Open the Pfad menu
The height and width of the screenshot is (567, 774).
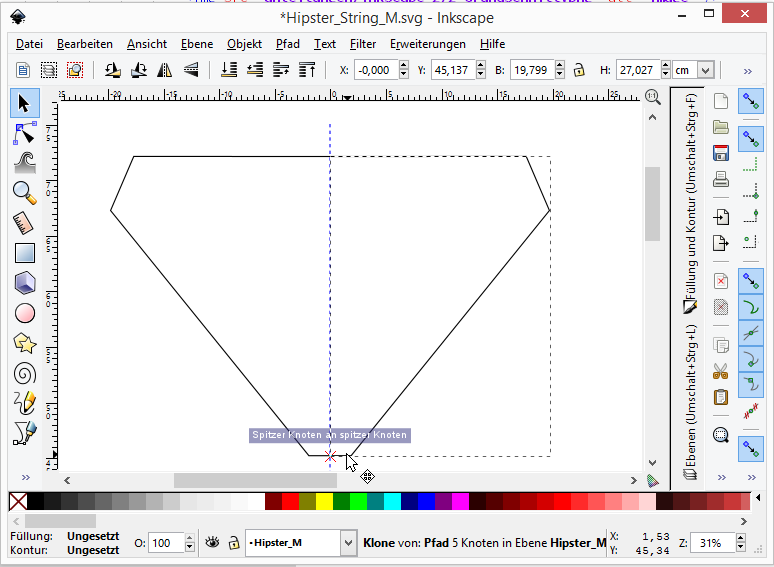click(288, 44)
